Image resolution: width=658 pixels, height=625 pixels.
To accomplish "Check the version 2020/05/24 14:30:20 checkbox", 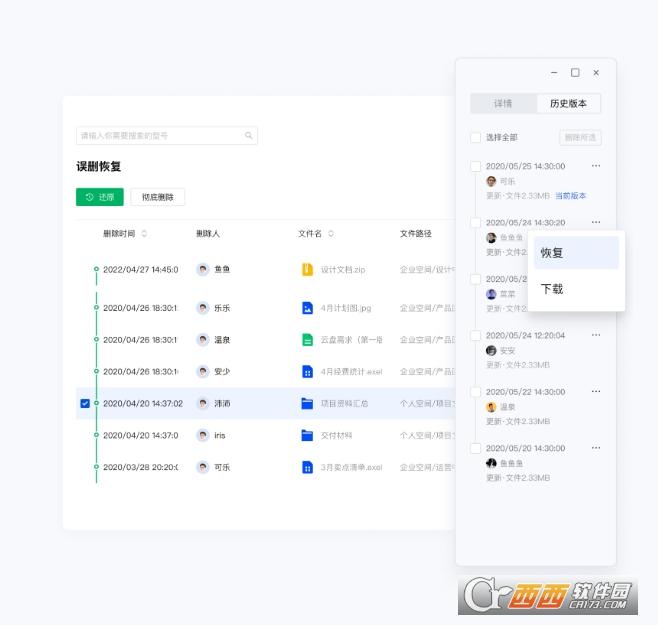I will [x=475, y=222].
